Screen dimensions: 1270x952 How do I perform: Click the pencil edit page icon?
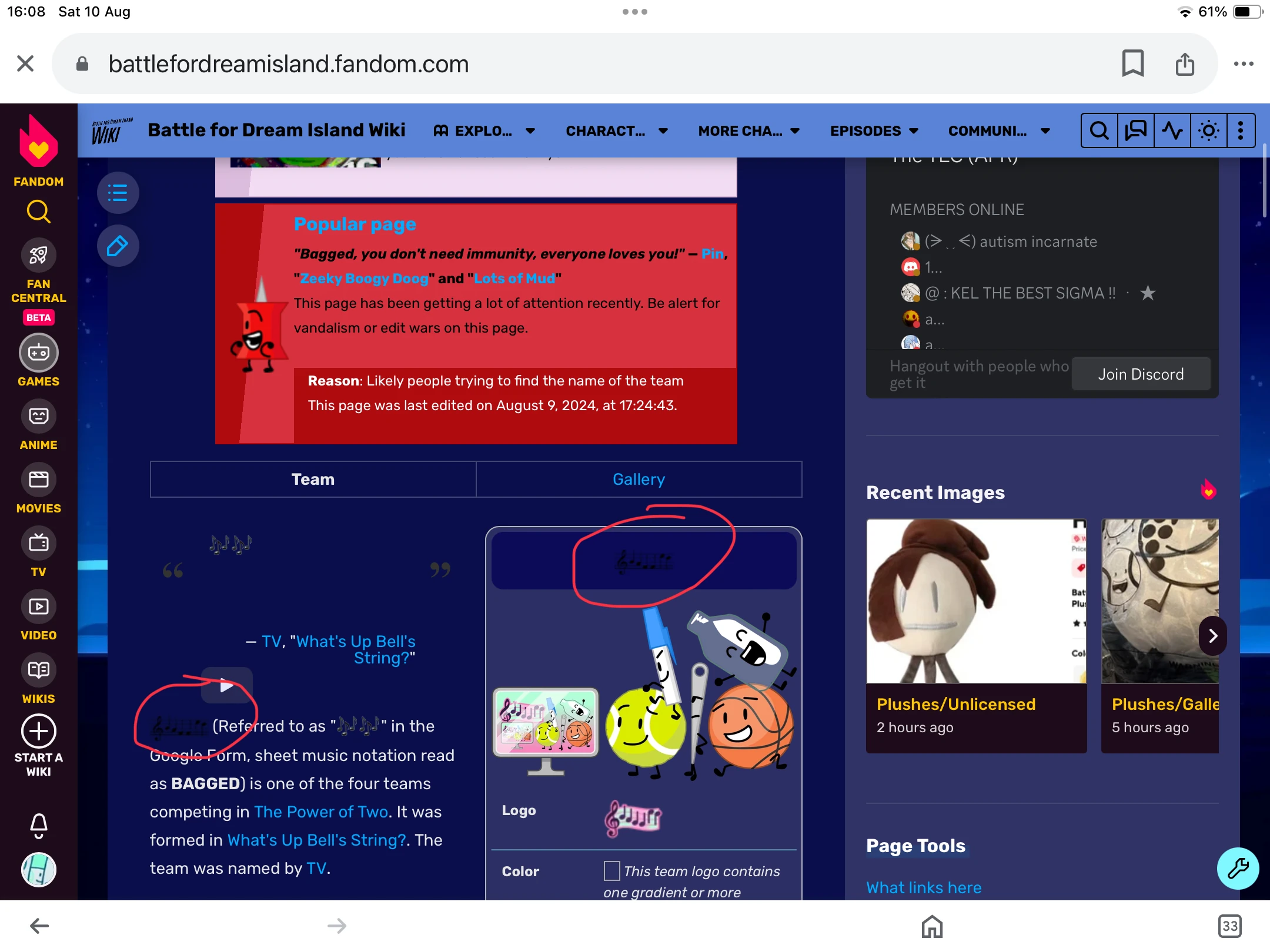tap(118, 246)
